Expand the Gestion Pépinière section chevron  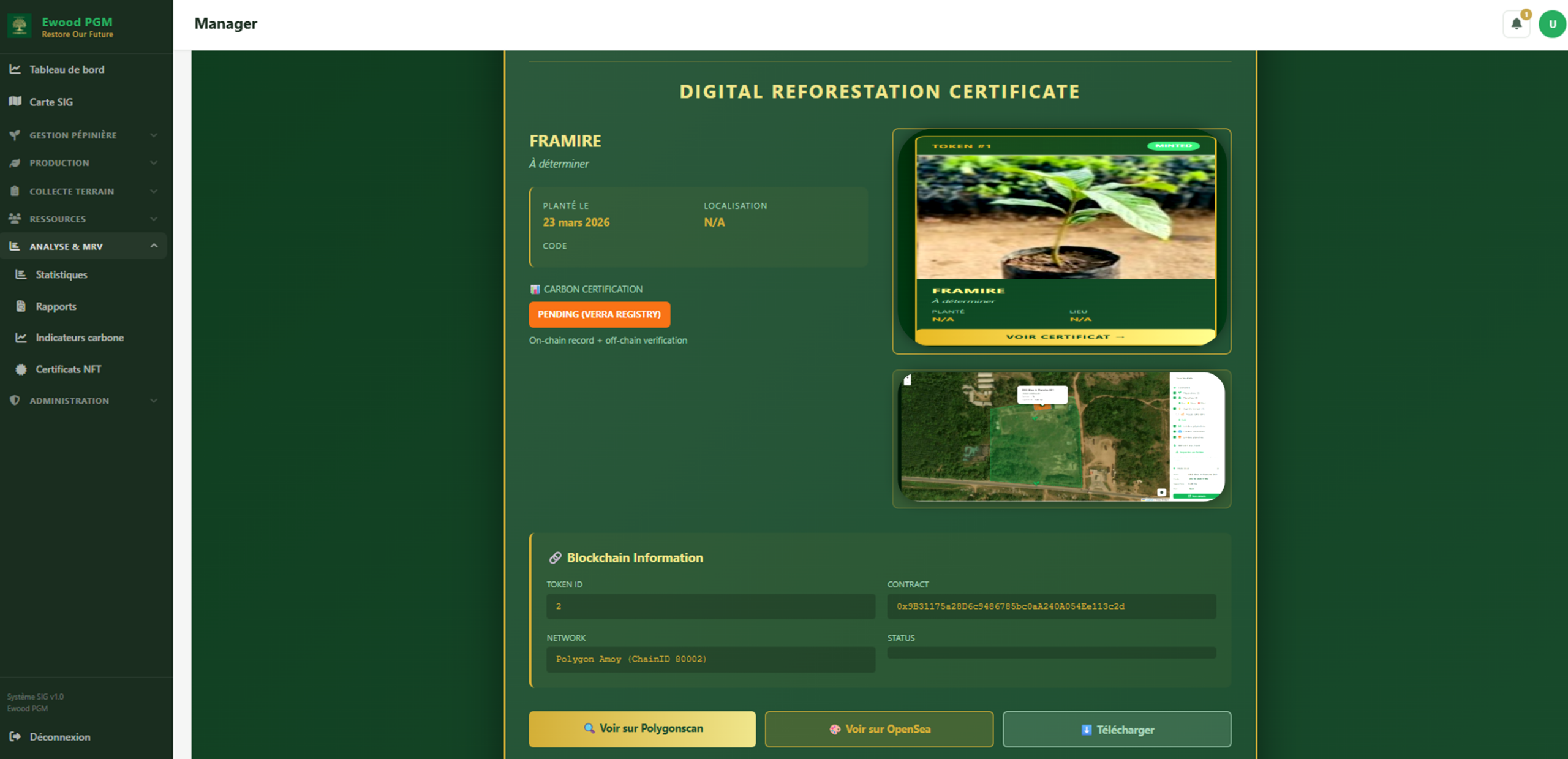click(x=154, y=135)
